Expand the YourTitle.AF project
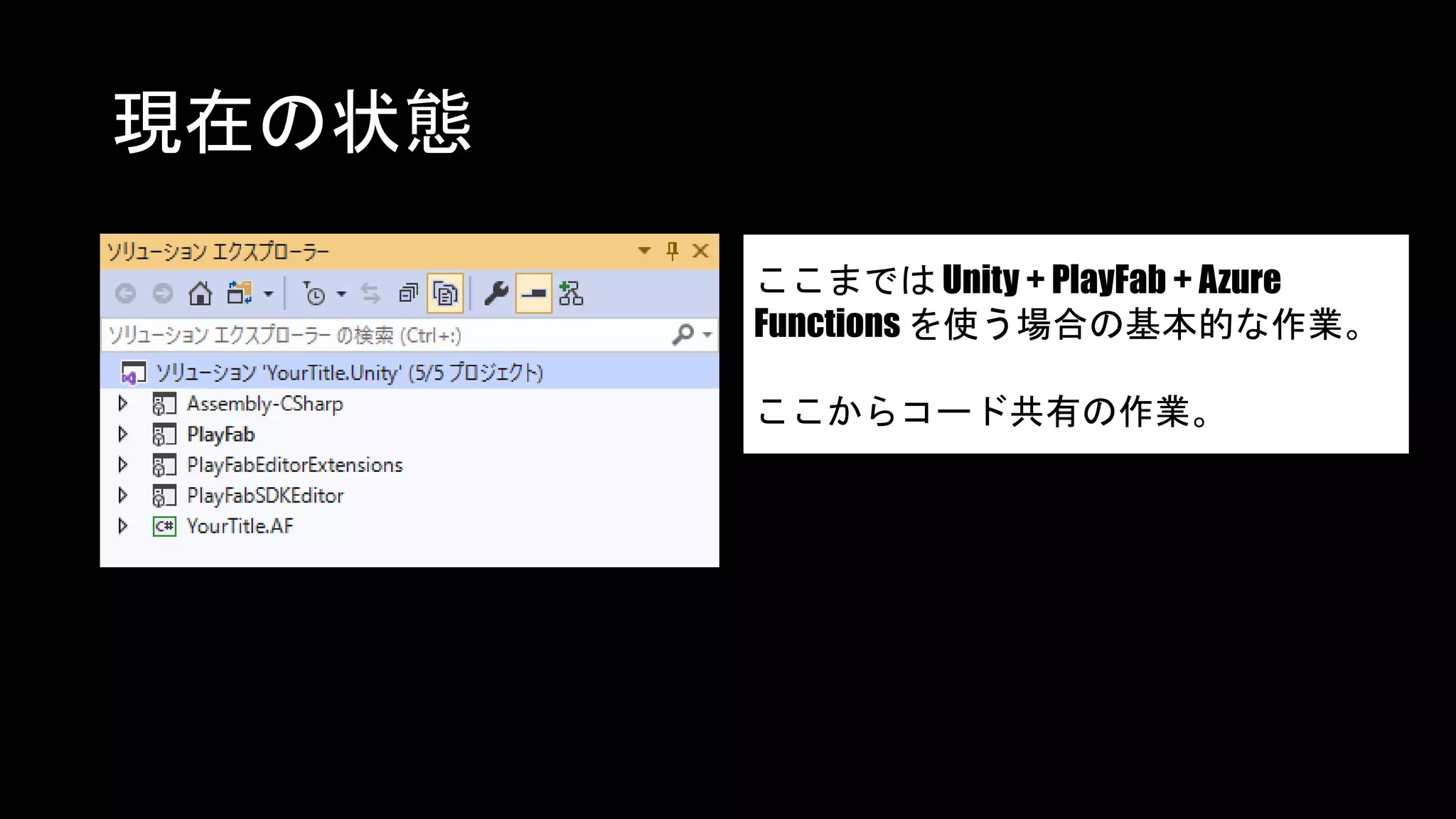 pyautogui.click(x=123, y=526)
